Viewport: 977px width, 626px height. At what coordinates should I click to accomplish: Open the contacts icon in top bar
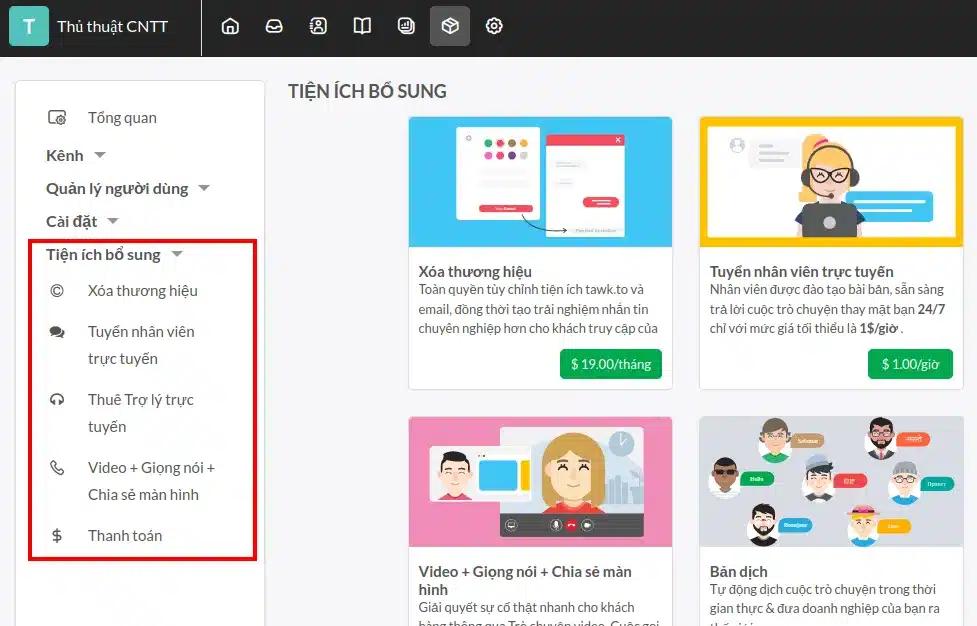coord(318,26)
